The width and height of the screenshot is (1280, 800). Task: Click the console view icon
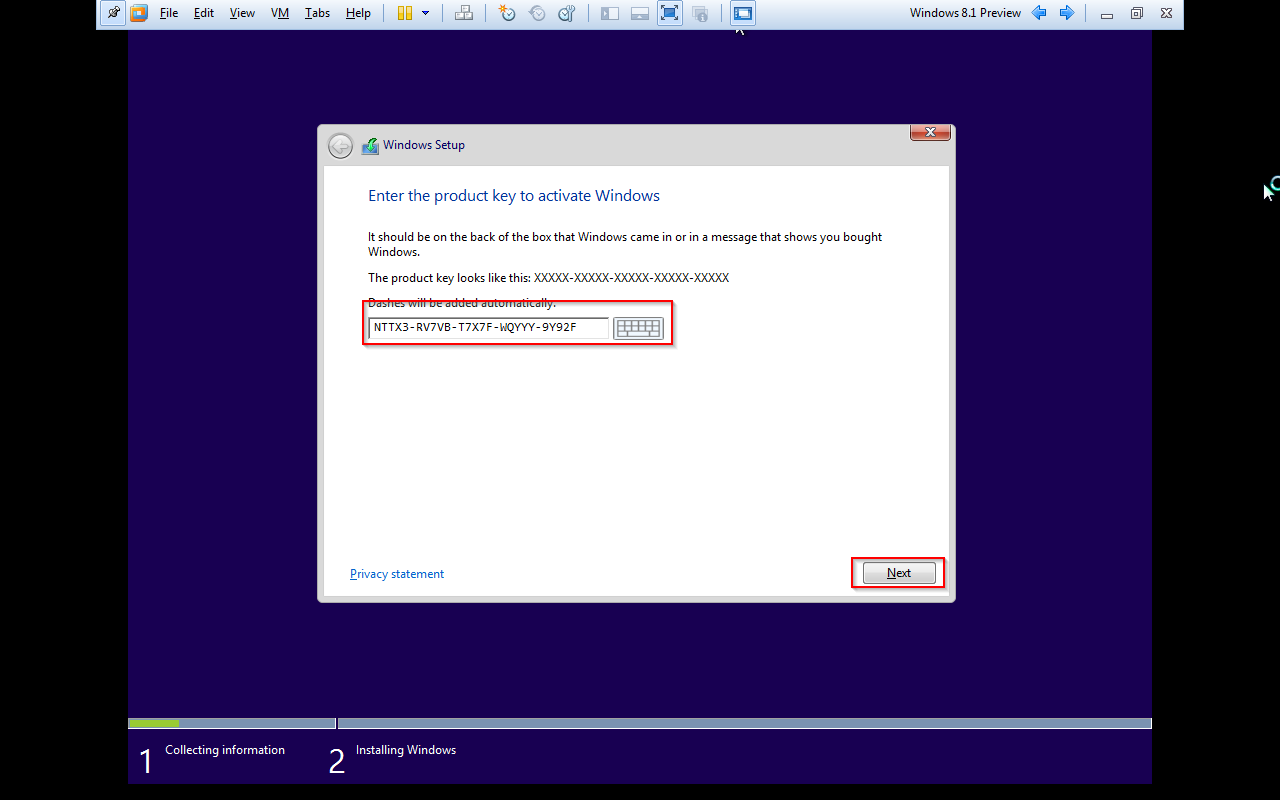click(743, 13)
